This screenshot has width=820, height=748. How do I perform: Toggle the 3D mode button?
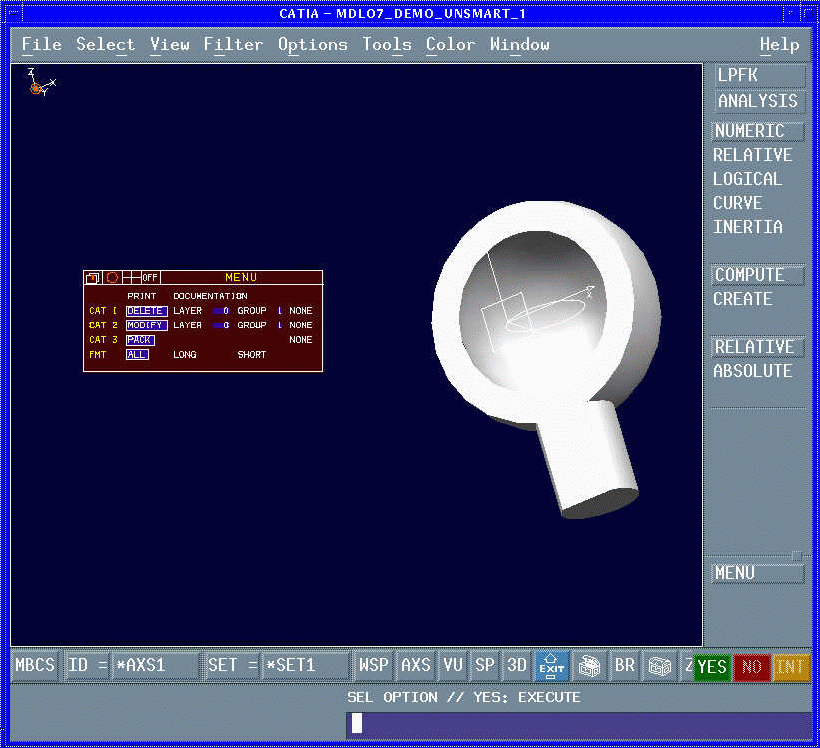[517, 665]
